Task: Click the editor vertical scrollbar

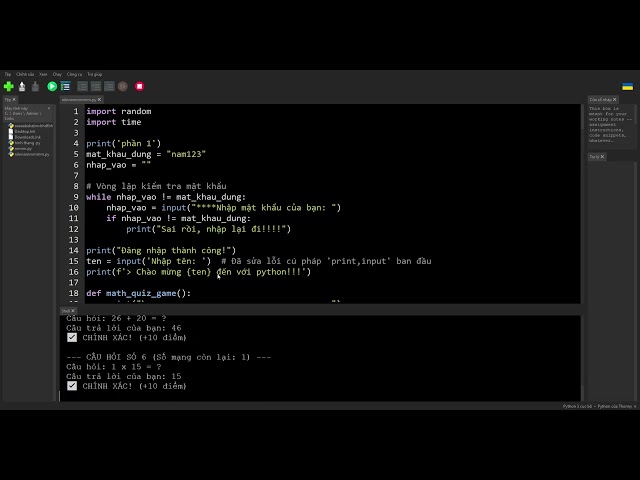Action: coord(583,203)
